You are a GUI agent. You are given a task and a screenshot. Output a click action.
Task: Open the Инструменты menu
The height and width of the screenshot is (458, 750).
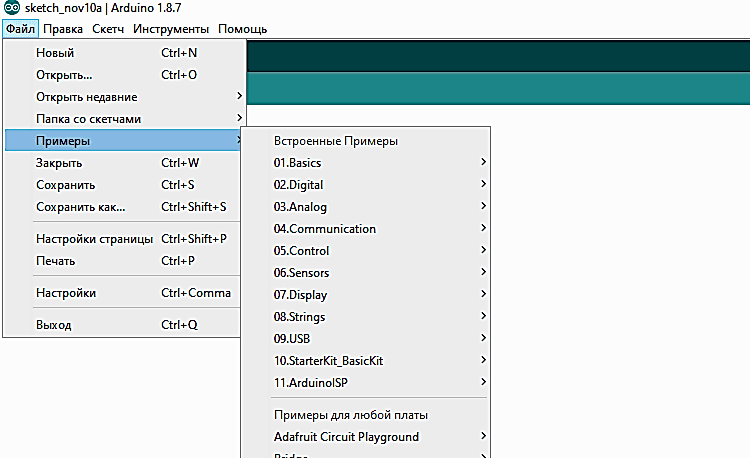pyautogui.click(x=171, y=30)
